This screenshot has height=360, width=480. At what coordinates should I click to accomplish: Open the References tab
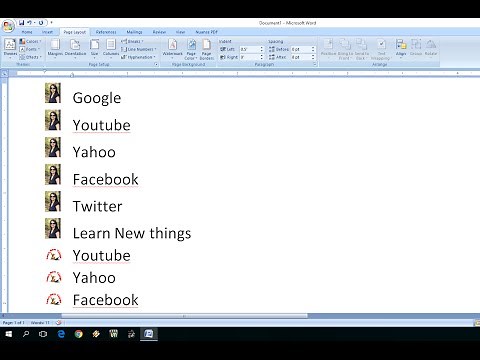[x=106, y=32]
